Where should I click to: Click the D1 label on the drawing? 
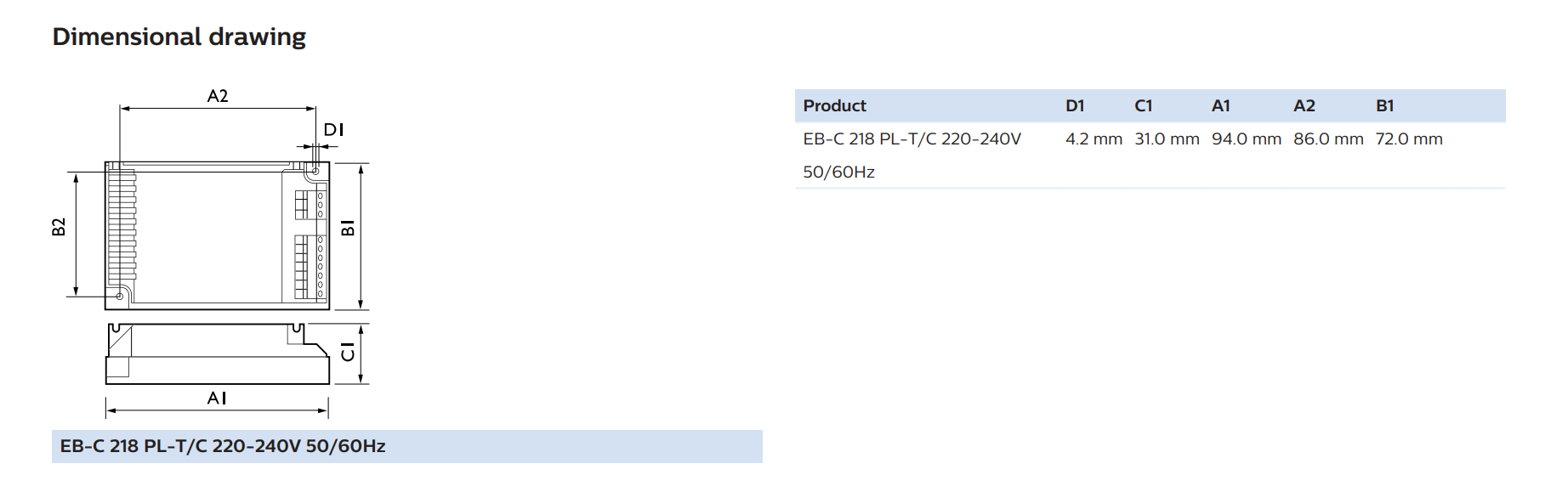(x=333, y=129)
